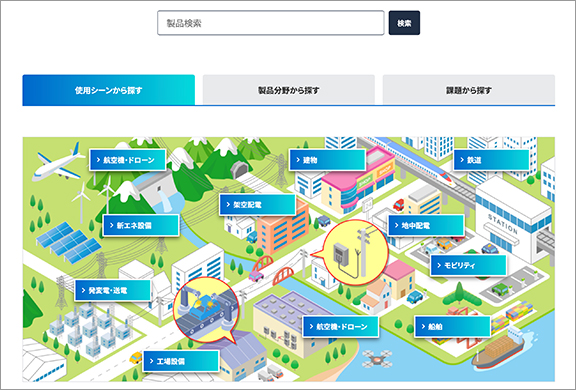Choose the 鉄道 category label

[491, 160]
